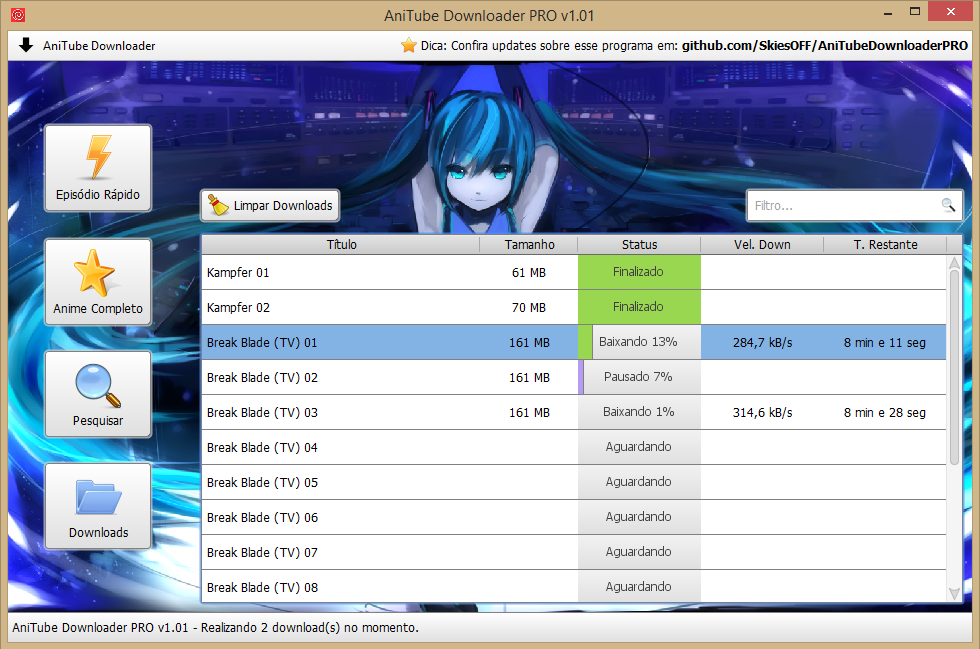The width and height of the screenshot is (980, 649).
Task: Click the broom Limpar Downloads button
Action: [270, 206]
